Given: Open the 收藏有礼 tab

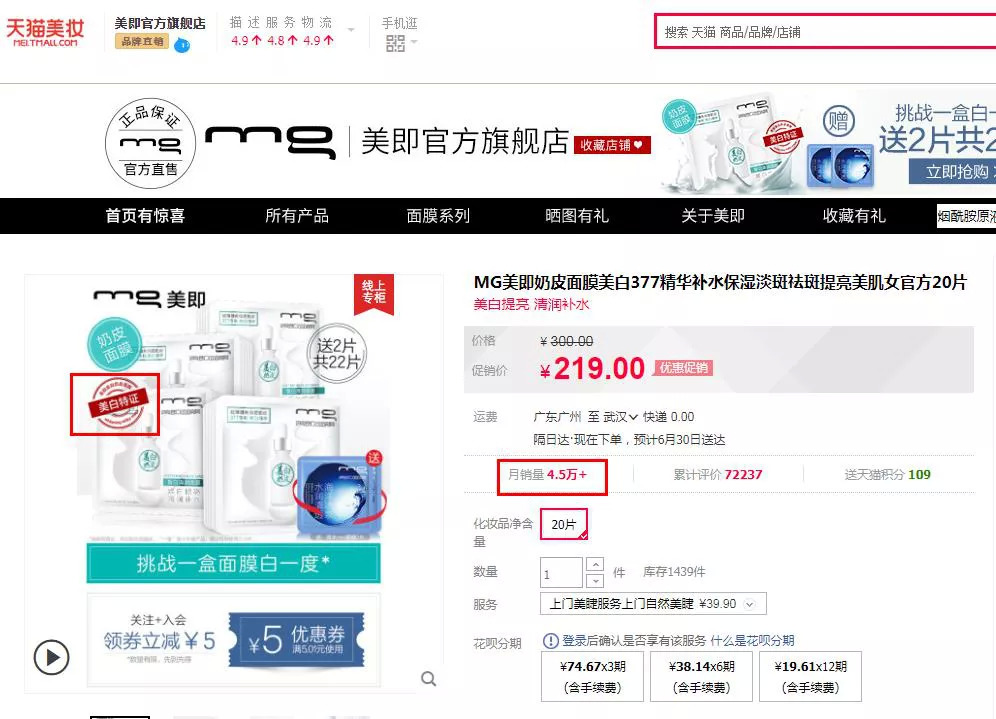Looking at the screenshot, I should point(854,216).
